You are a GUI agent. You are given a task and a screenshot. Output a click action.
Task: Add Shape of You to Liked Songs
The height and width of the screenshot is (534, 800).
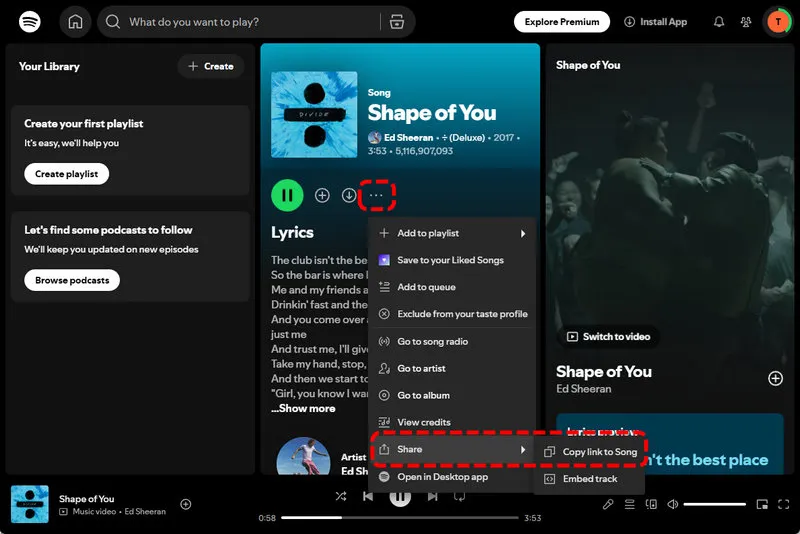pyautogui.click(x=322, y=195)
